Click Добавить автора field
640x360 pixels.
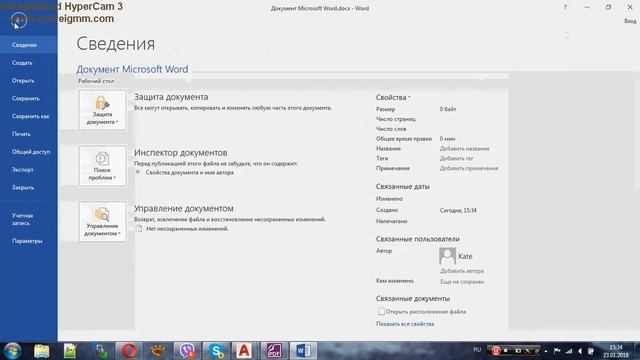tap(462, 271)
